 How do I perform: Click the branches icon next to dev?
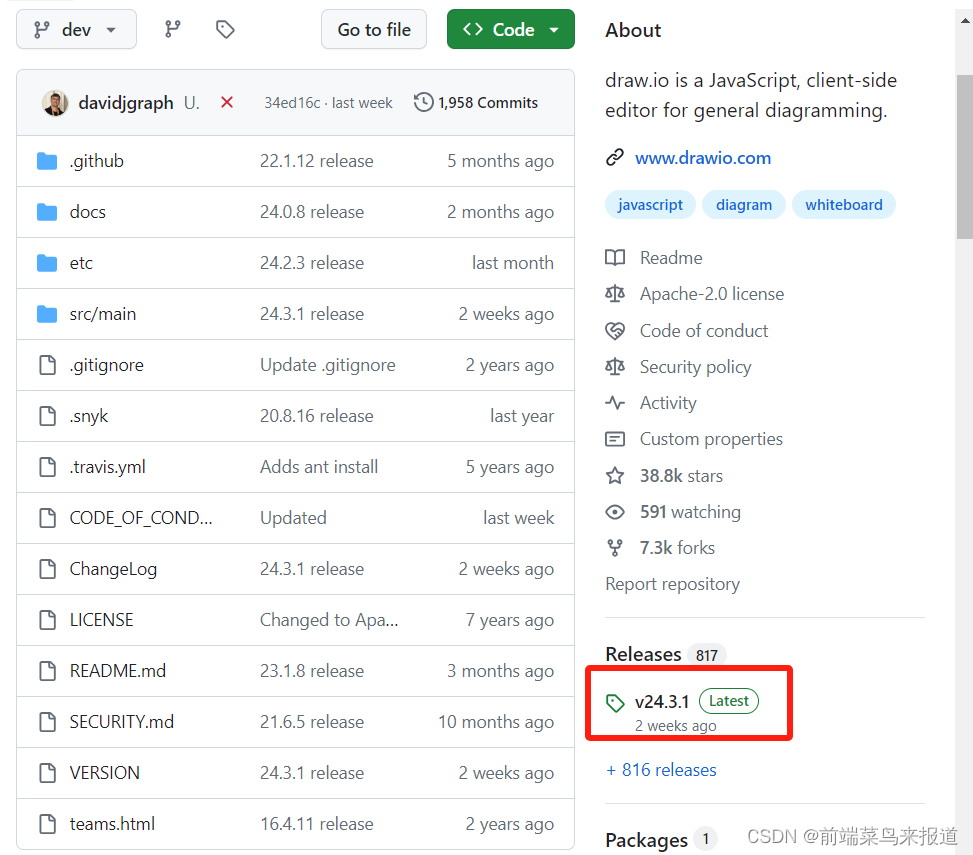click(x=173, y=29)
